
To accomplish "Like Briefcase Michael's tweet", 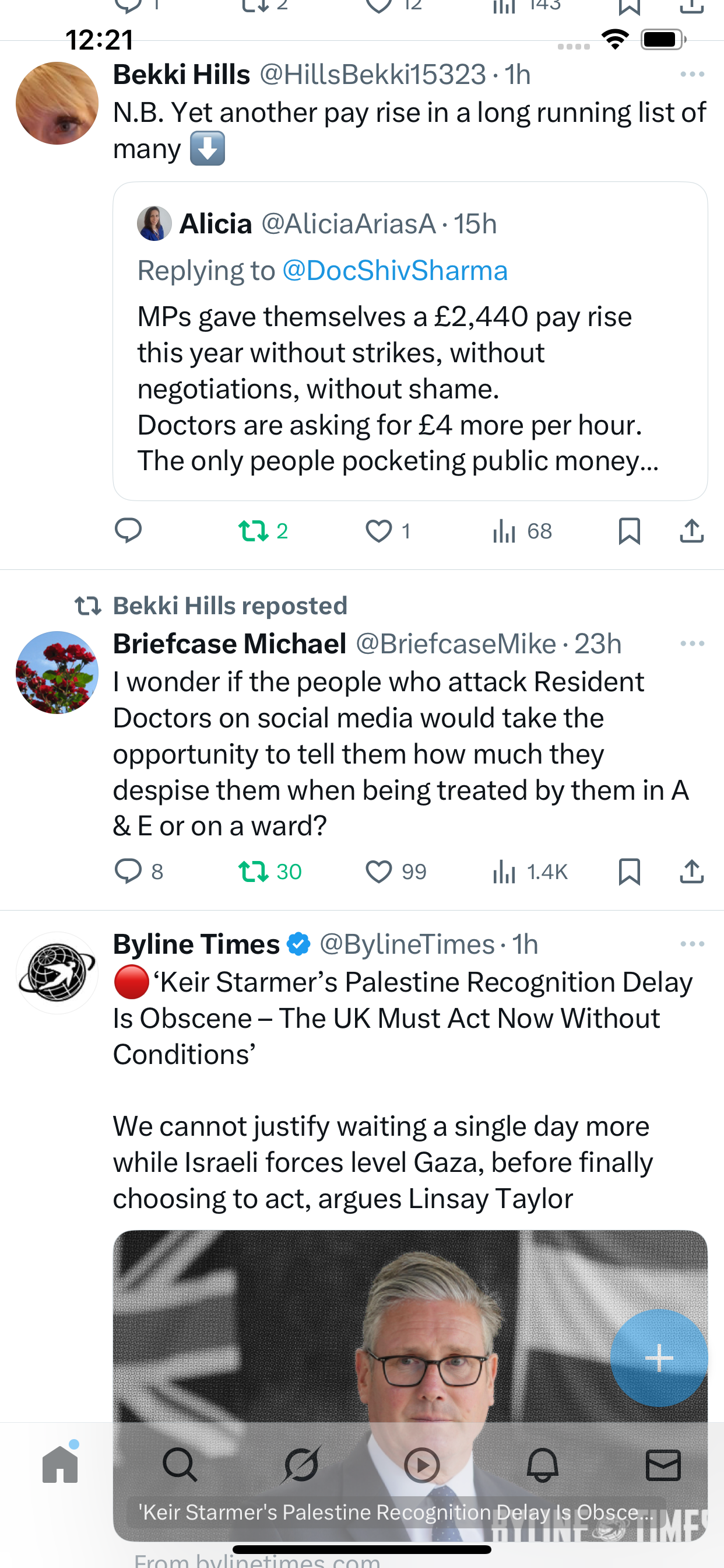I will click(378, 871).
